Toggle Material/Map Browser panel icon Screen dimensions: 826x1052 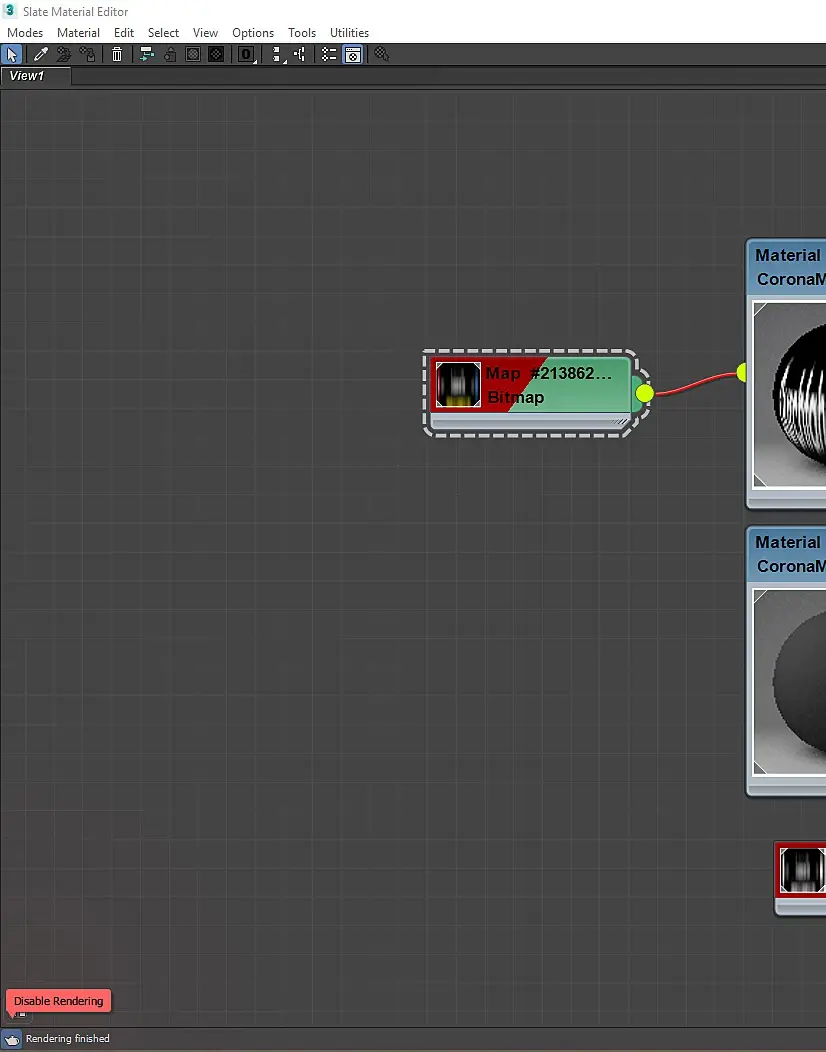tap(329, 54)
